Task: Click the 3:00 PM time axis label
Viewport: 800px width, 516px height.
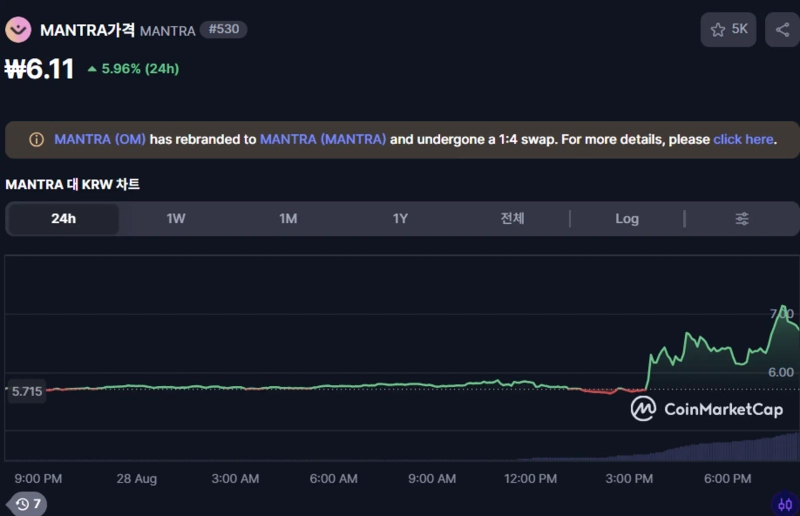Action: click(629, 479)
